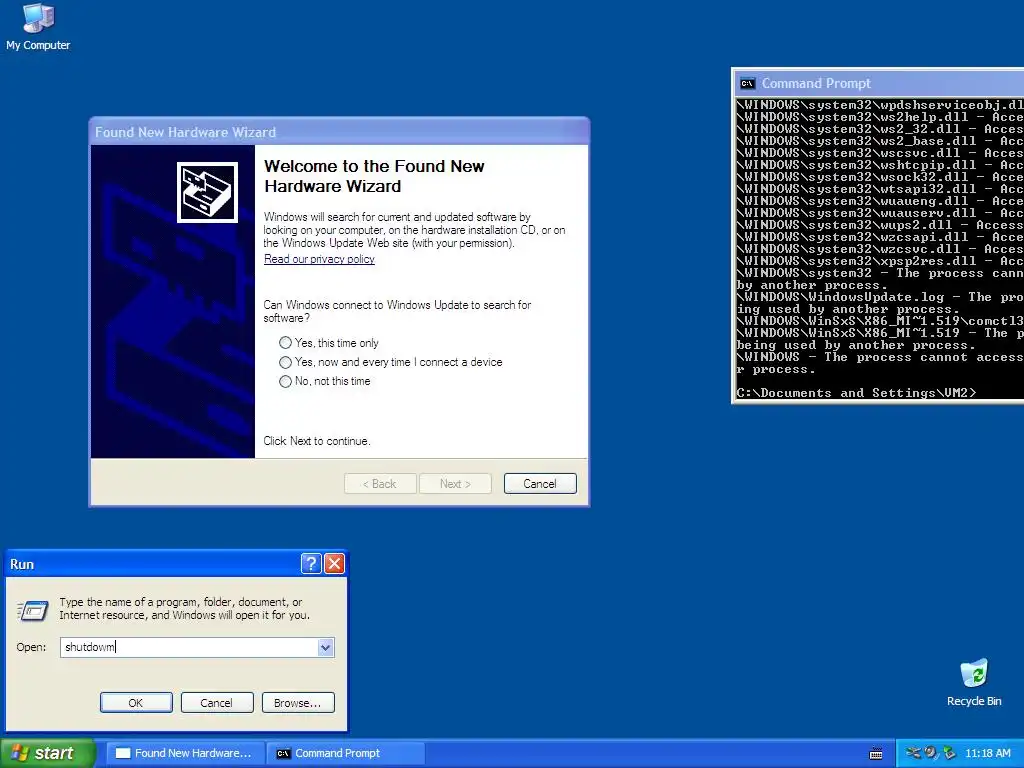
Task: Click the "Click Next to continue." text
Action: 317,441
